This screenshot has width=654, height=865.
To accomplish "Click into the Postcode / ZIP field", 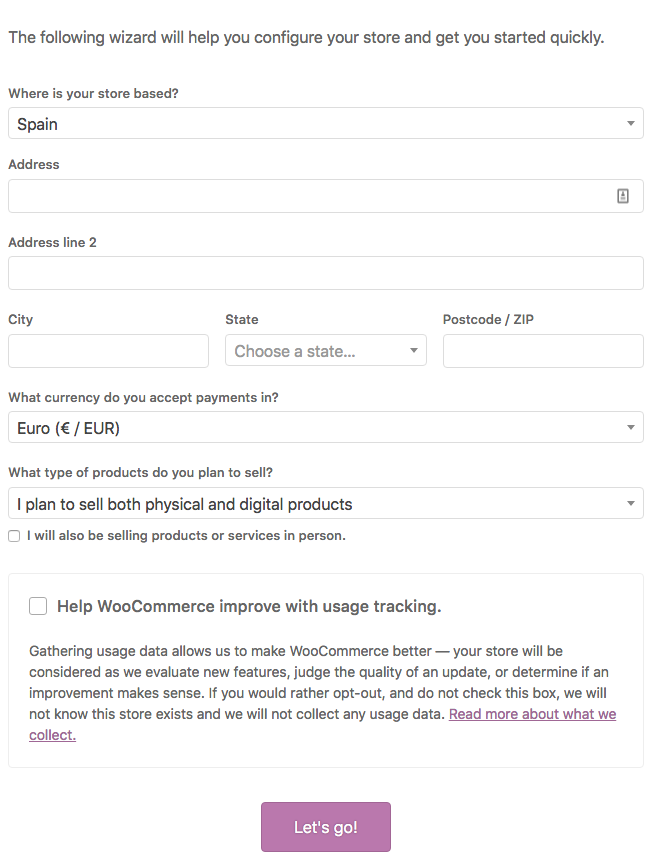I will pos(543,351).
